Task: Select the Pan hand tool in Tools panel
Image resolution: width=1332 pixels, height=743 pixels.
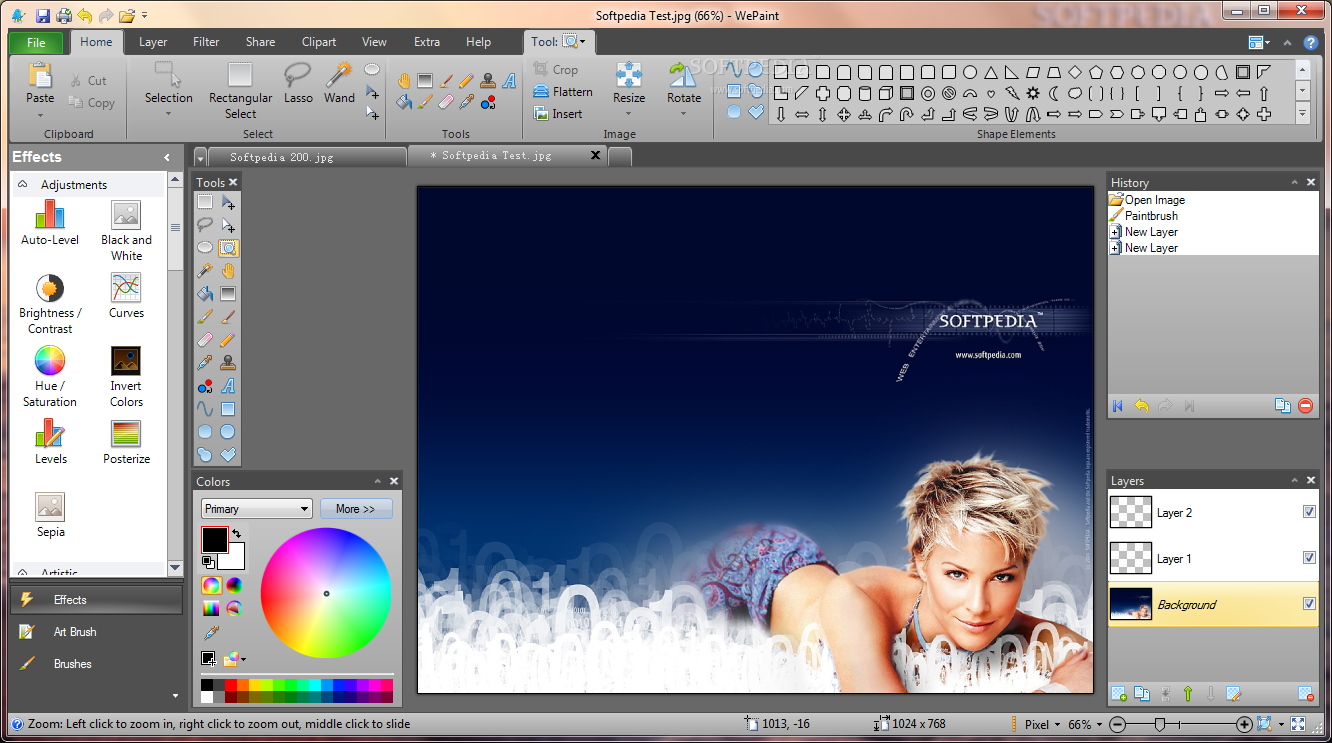Action: click(228, 270)
